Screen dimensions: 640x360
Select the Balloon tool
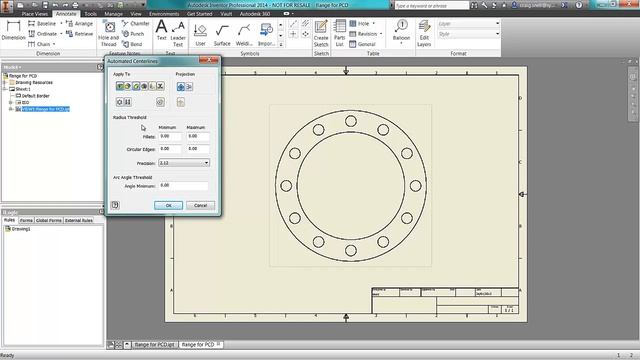tap(401, 31)
